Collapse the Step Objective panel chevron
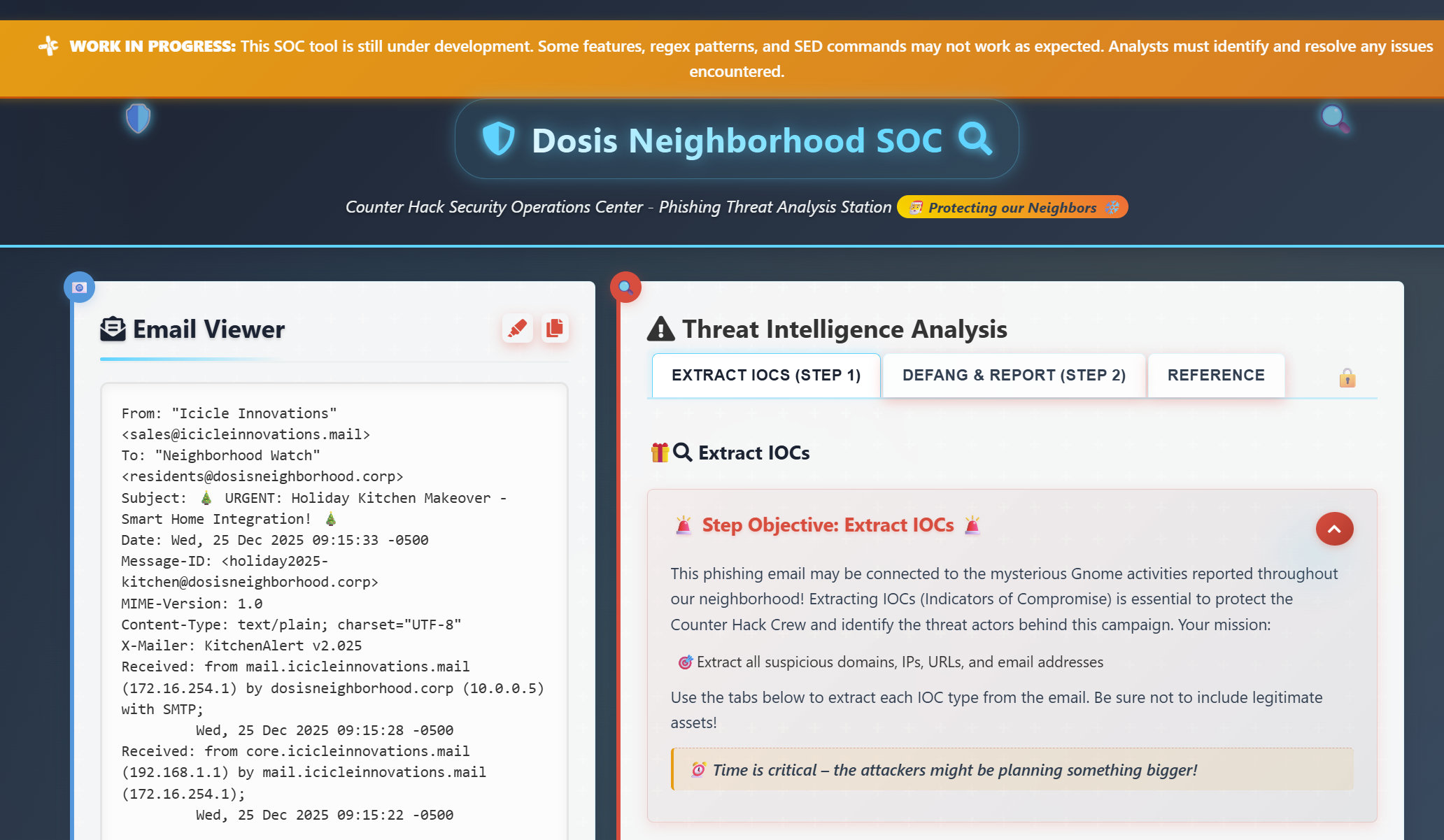 coord(1334,529)
